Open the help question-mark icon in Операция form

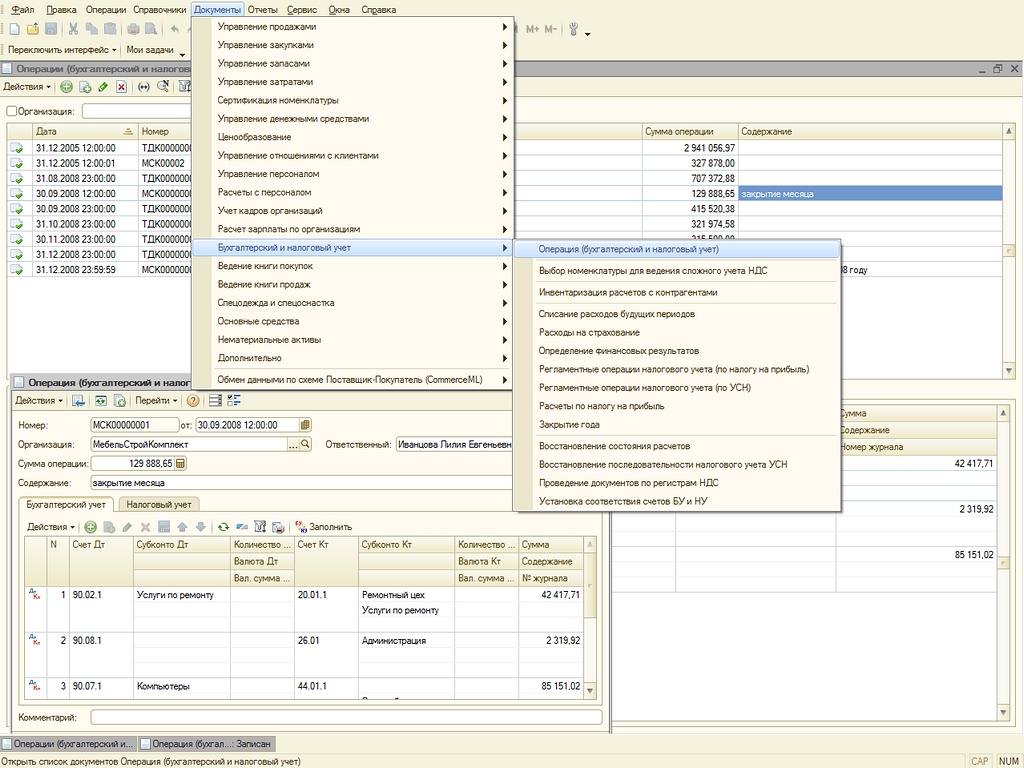tap(193, 401)
